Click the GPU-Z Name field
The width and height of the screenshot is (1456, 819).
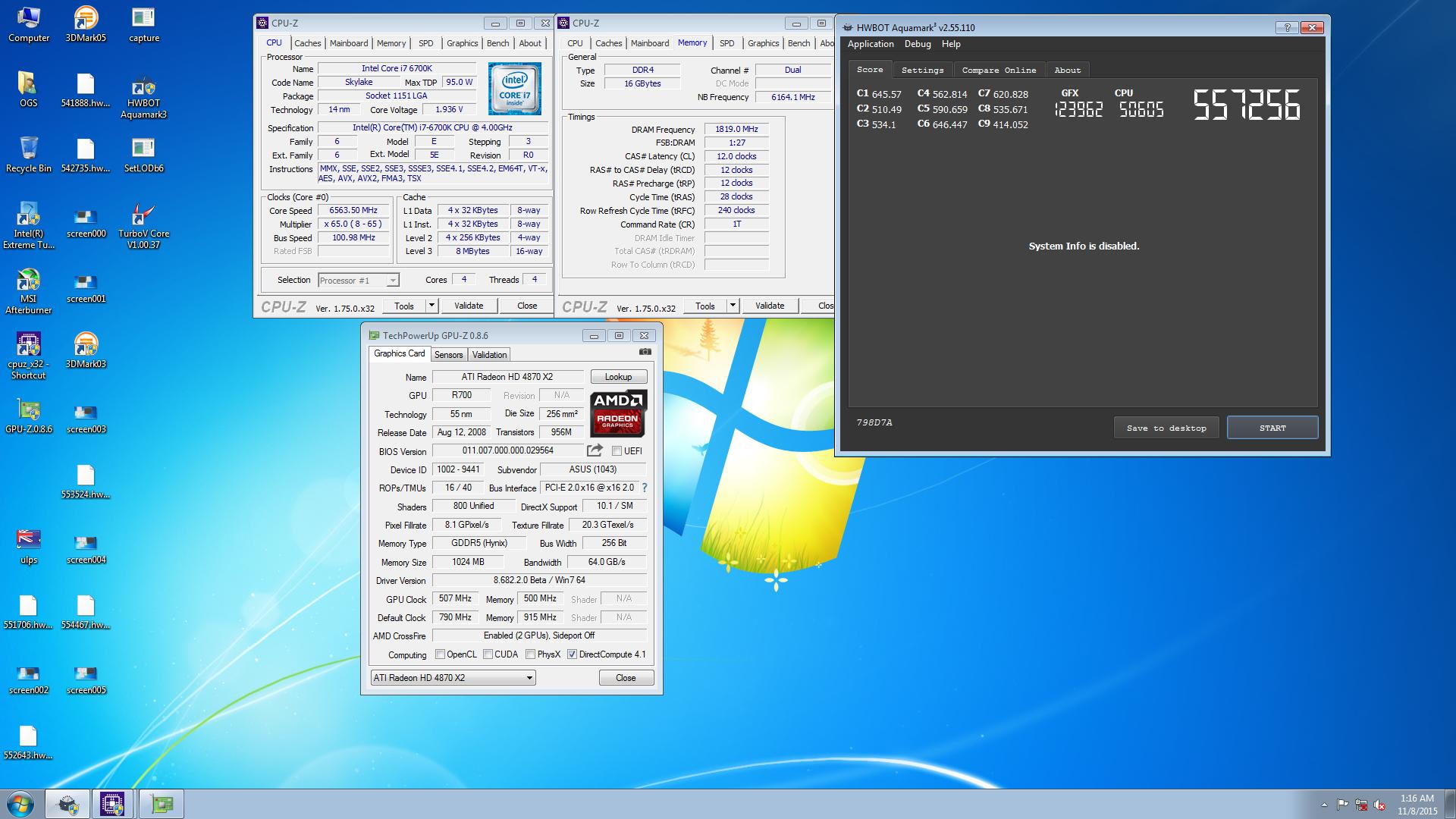(x=507, y=377)
